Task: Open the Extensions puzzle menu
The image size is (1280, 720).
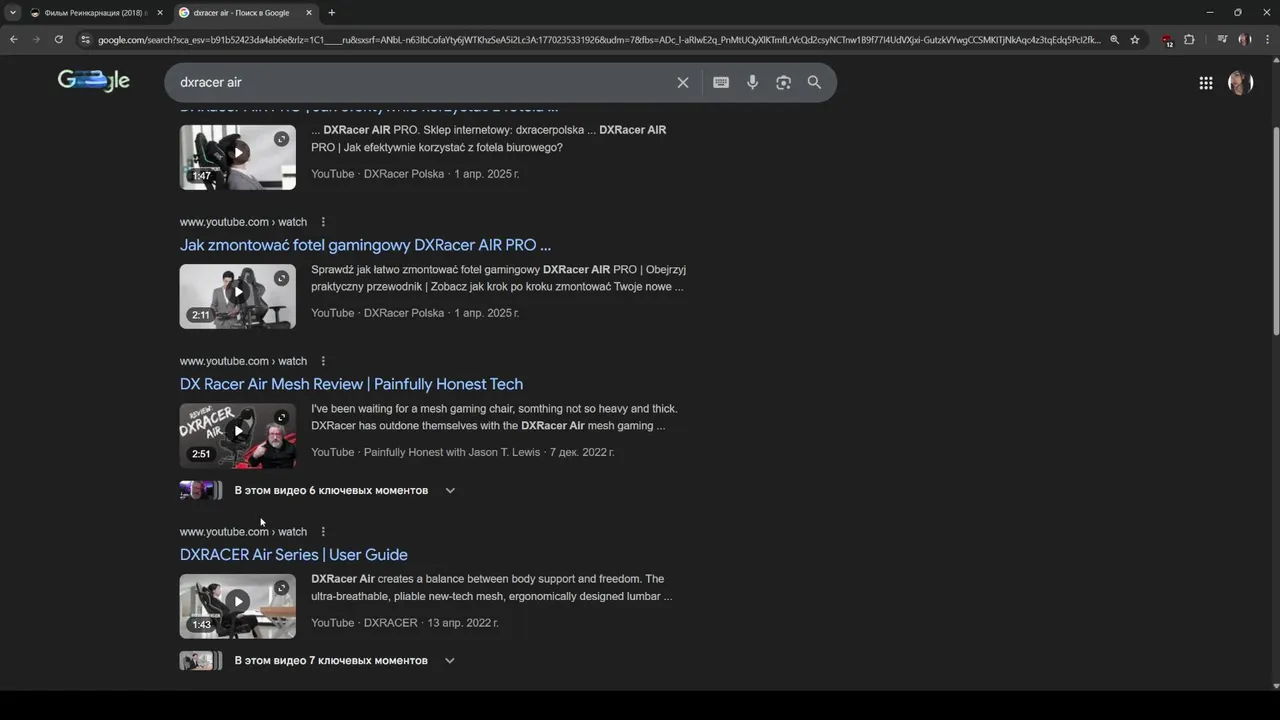Action: 1189,40
